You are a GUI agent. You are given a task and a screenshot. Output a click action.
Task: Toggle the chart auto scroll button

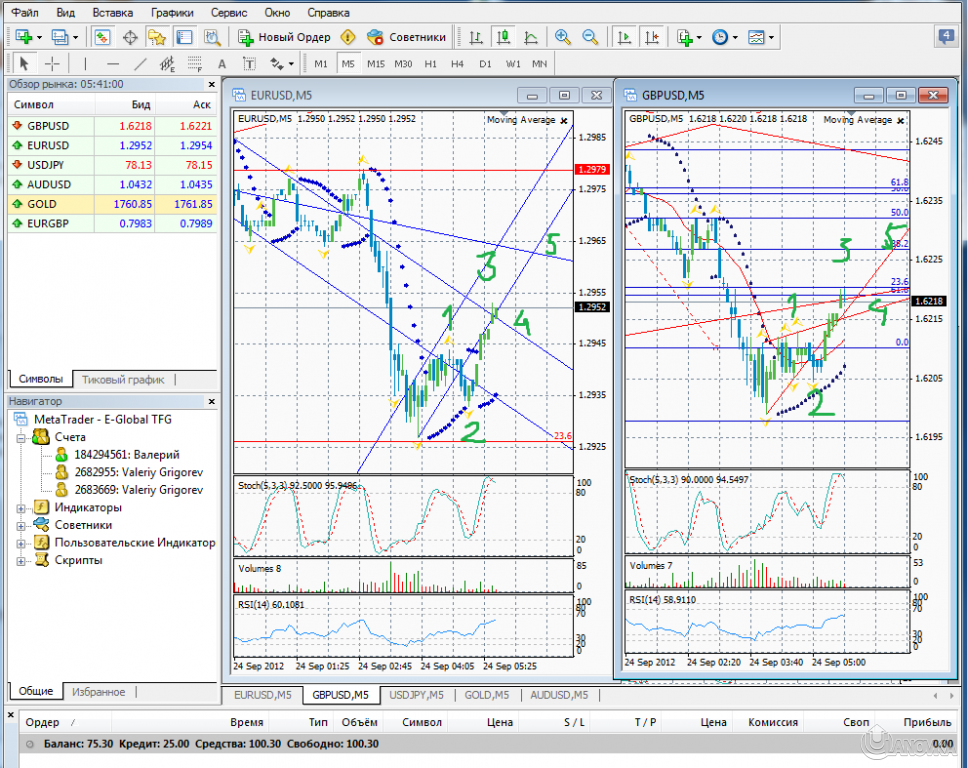pos(624,37)
